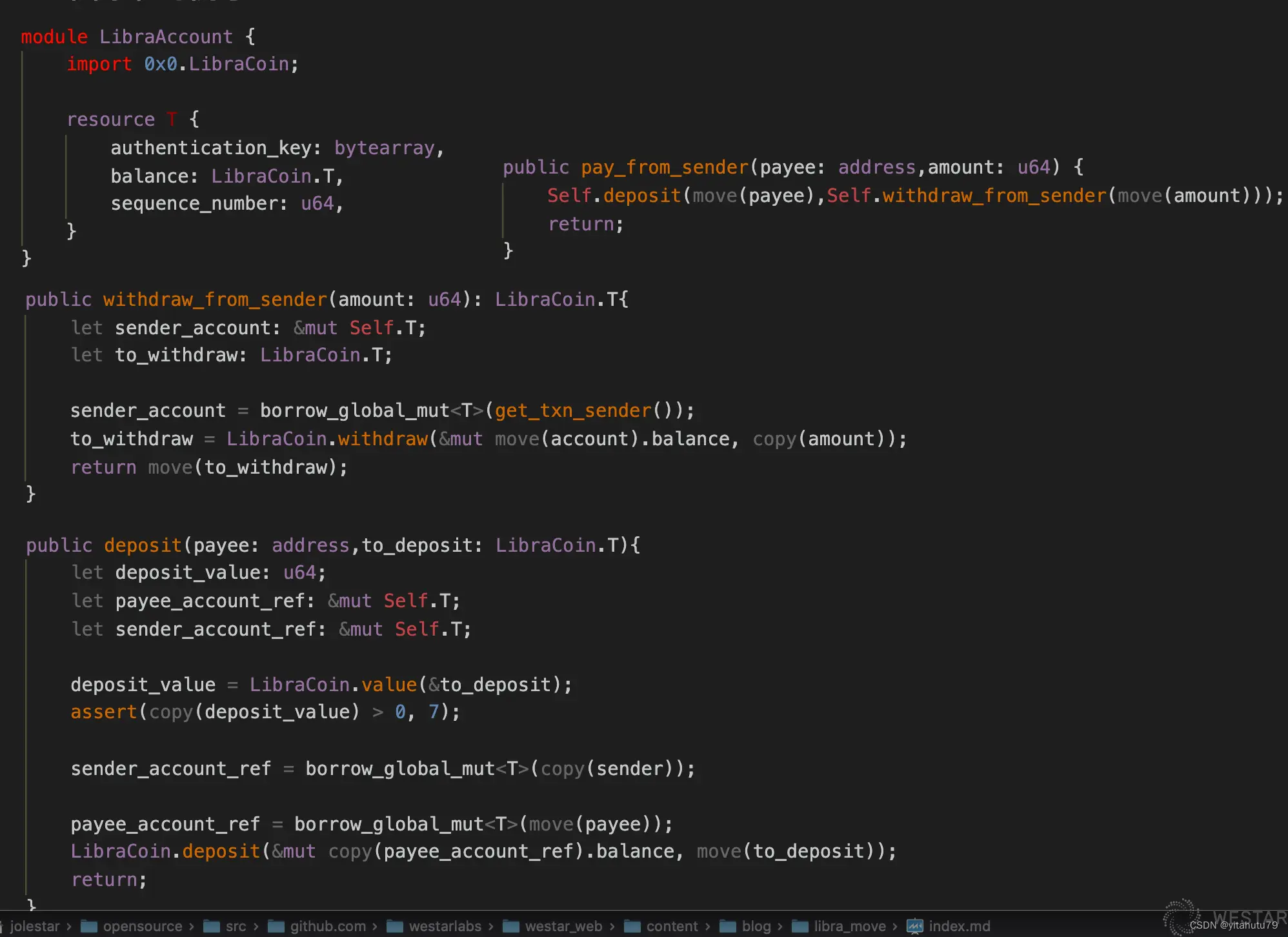
Task: Click 'let sender_account: &mut Self.T;' line
Action: point(248,328)
